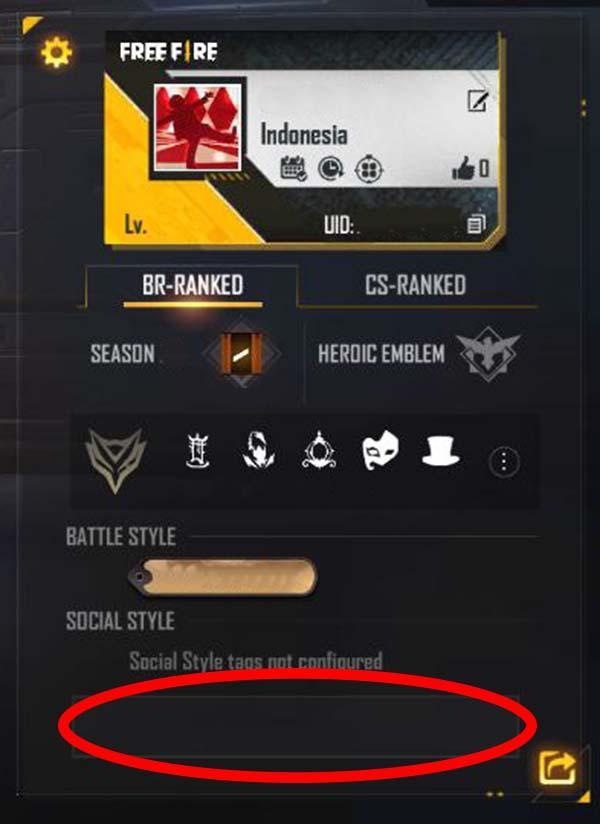
Task: Click the red player avatar picture
Action: coord(197,128)
